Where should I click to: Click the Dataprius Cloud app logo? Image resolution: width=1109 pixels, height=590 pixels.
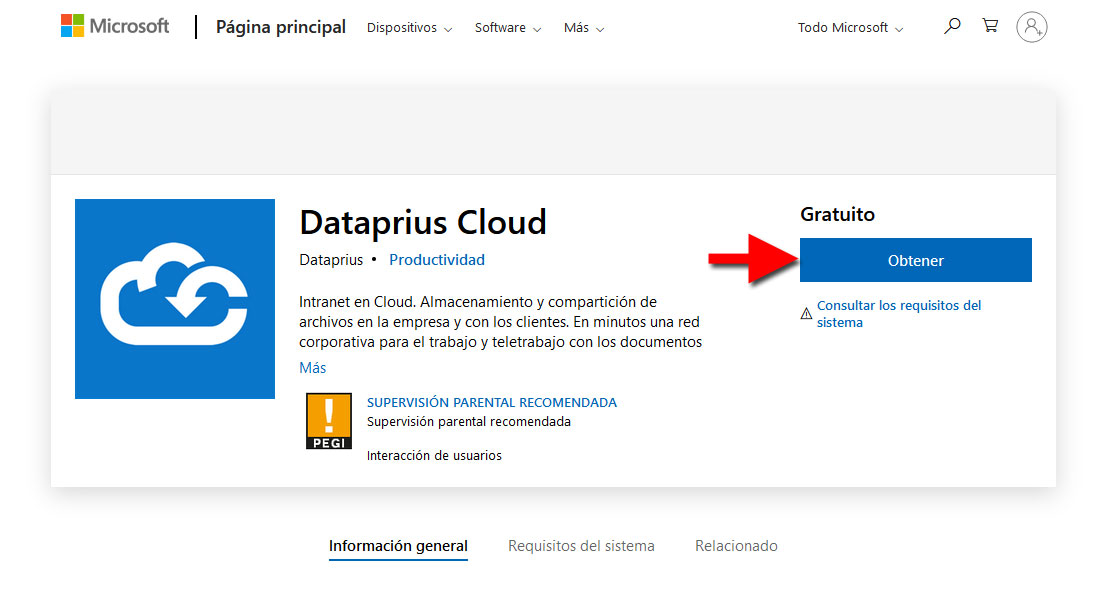tap(175, 299)
